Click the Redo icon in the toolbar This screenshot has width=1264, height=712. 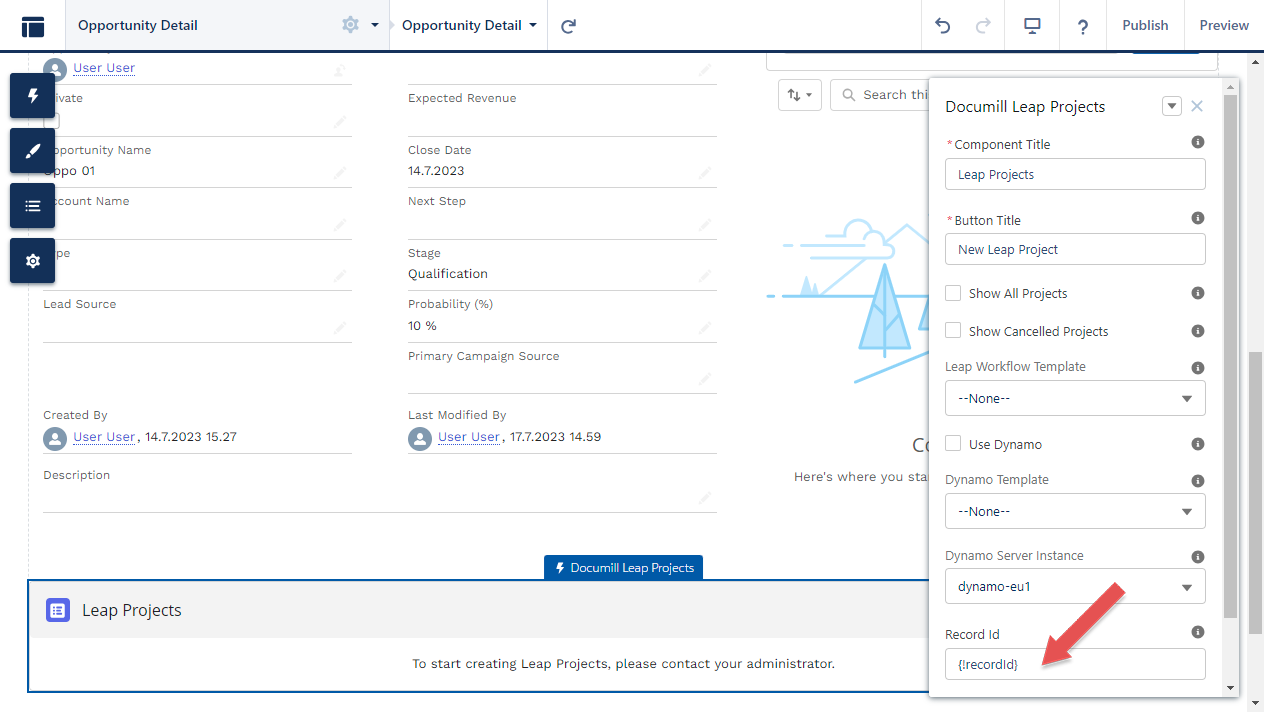[x=985, y=26]
